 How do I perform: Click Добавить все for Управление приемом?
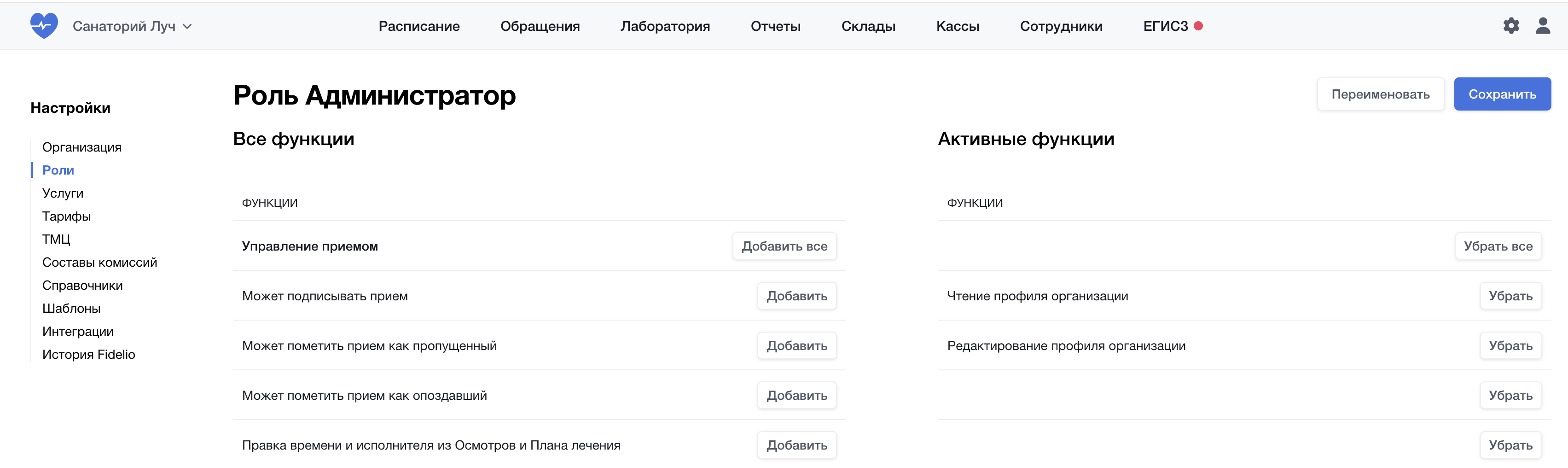pyautogui.click(x=784, y=246)
